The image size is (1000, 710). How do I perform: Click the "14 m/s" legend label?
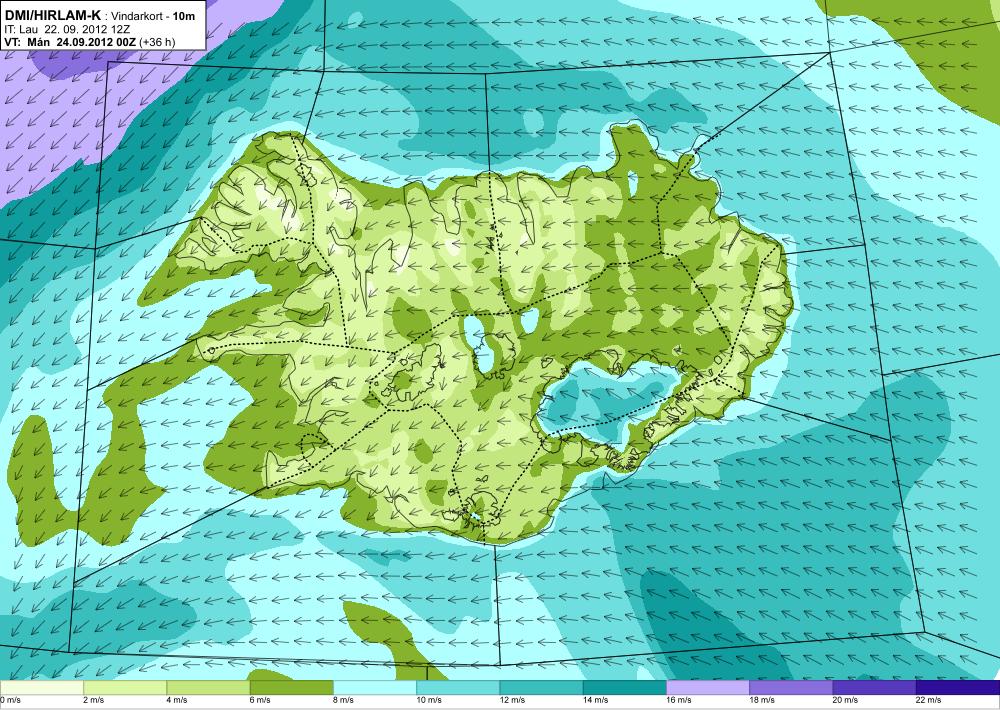pos(596,700)
